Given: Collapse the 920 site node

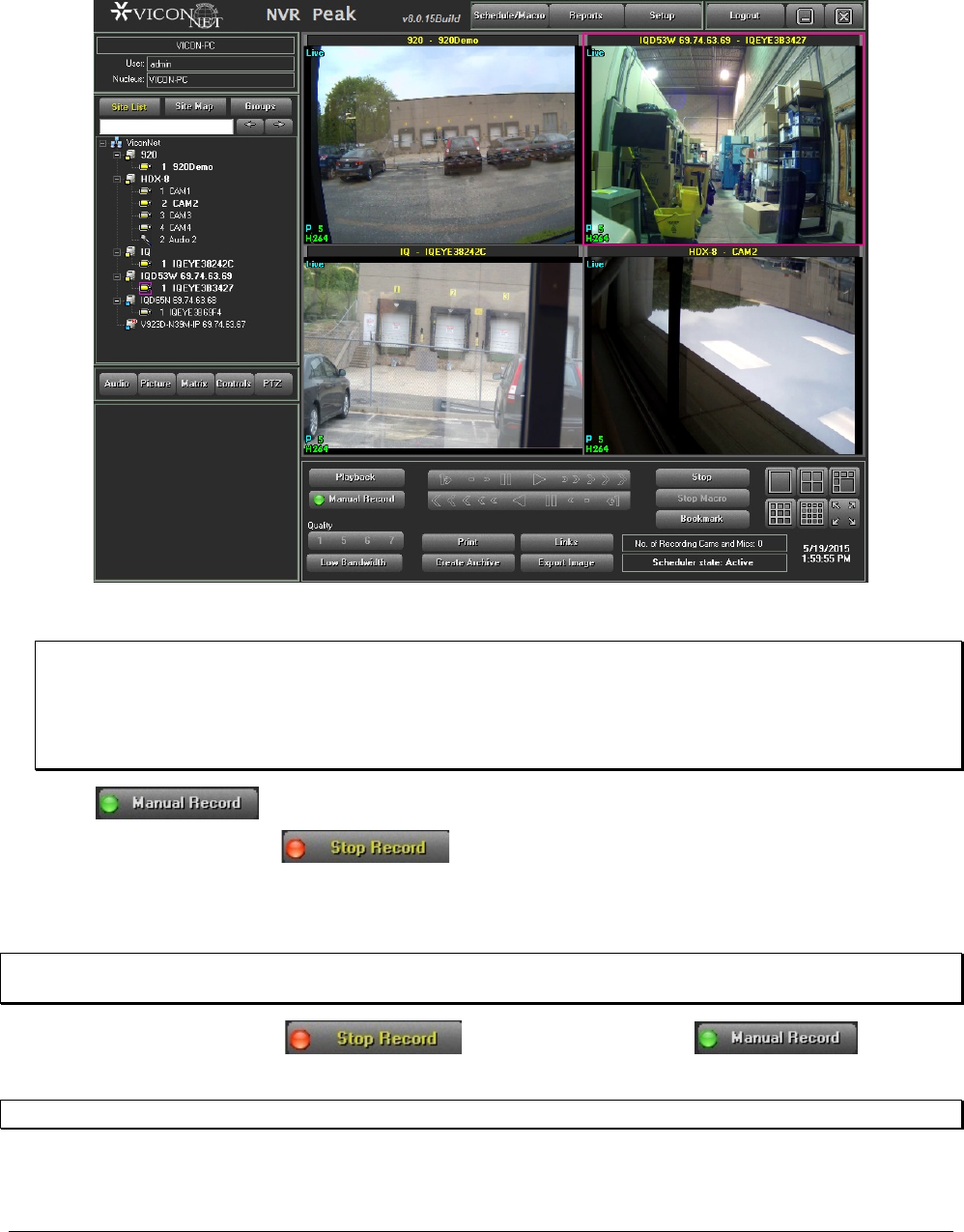Looking at the screenshot, I should tap(118, 155).
